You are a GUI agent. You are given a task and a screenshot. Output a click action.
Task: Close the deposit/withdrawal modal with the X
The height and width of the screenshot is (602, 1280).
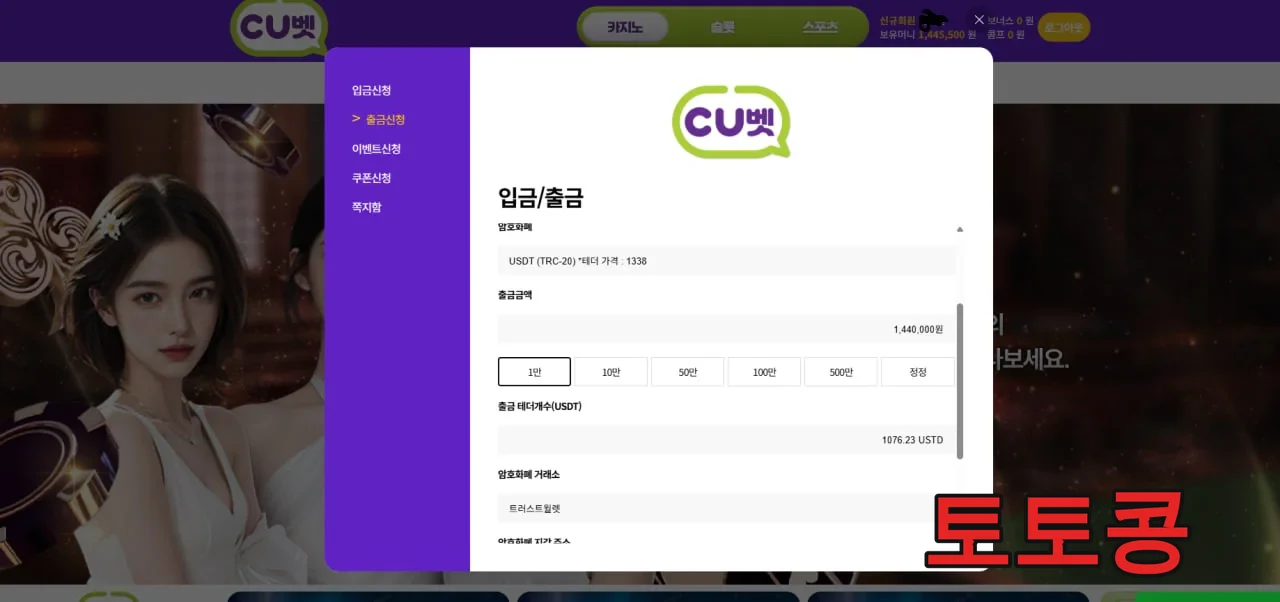pyautogui.click(x=979, y=20)
